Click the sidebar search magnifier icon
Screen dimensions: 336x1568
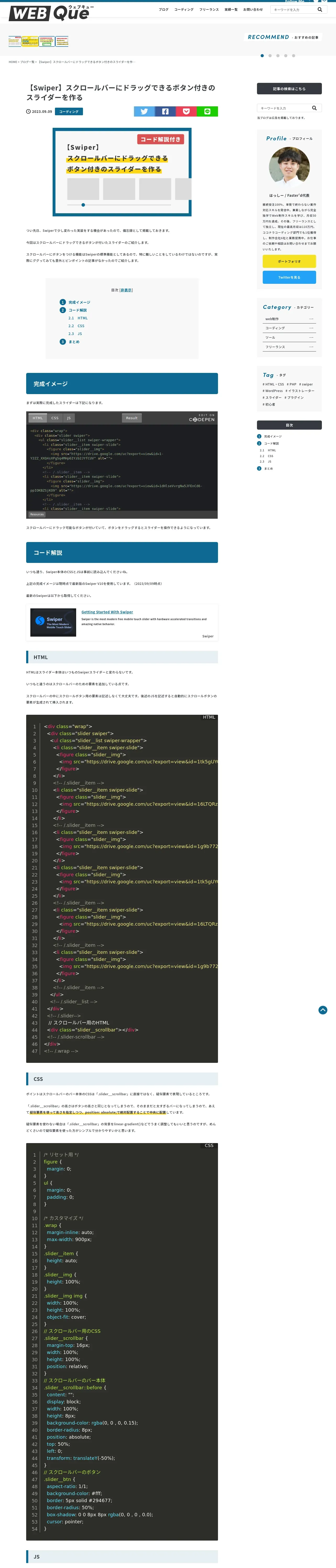(x=314, y=108)
